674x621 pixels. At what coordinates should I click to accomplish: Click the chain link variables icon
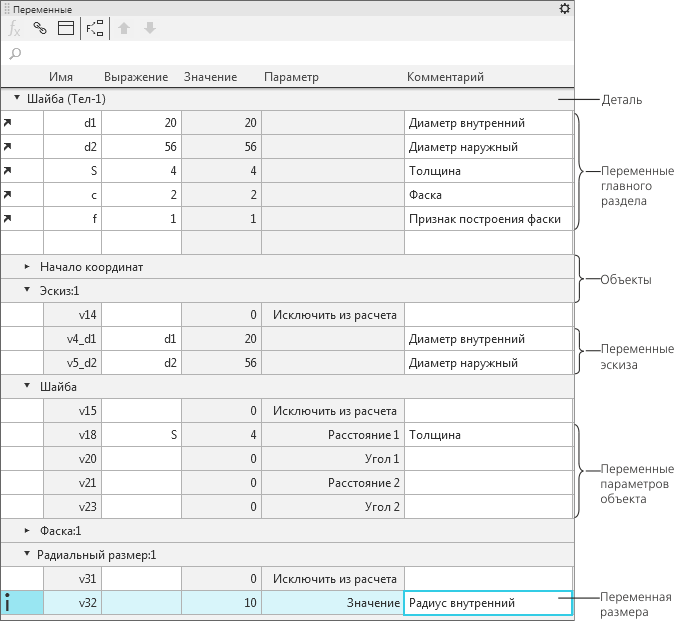point(40,29)
